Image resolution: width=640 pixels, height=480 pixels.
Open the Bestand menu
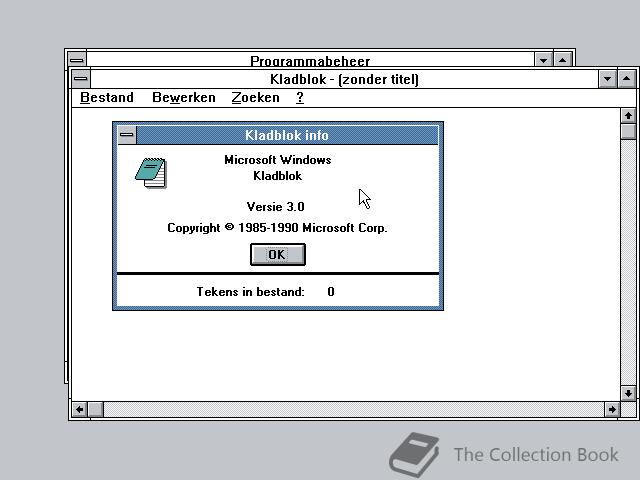coord(107,98)
